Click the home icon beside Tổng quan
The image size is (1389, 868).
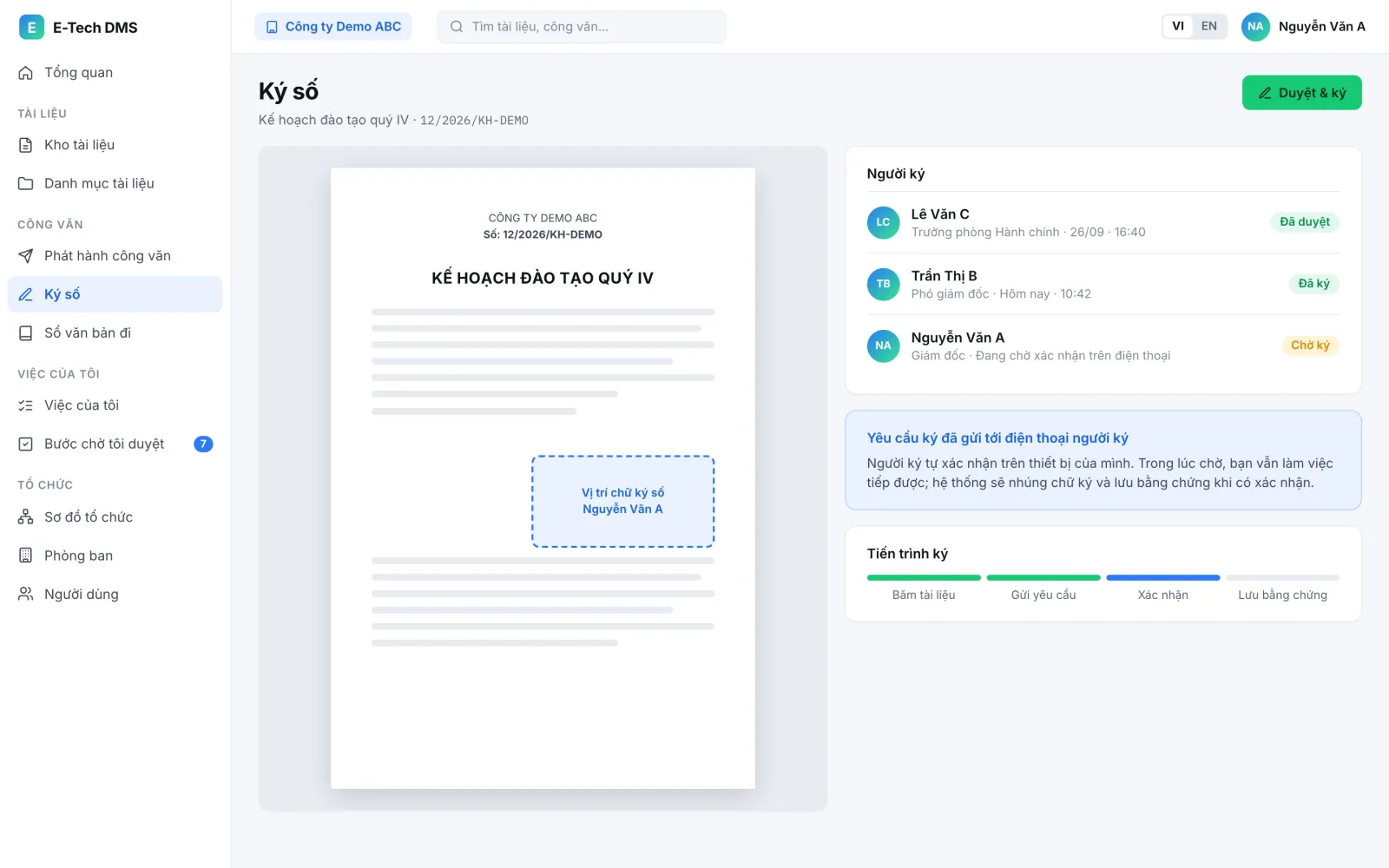[x=26, y=73]
